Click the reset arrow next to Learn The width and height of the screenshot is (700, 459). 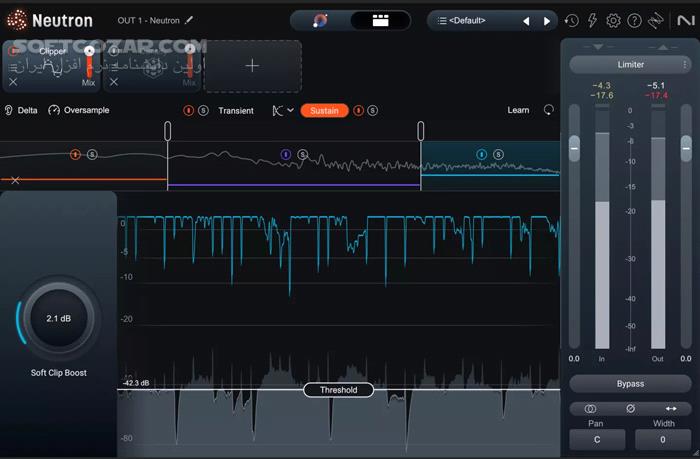click(548, 110)
